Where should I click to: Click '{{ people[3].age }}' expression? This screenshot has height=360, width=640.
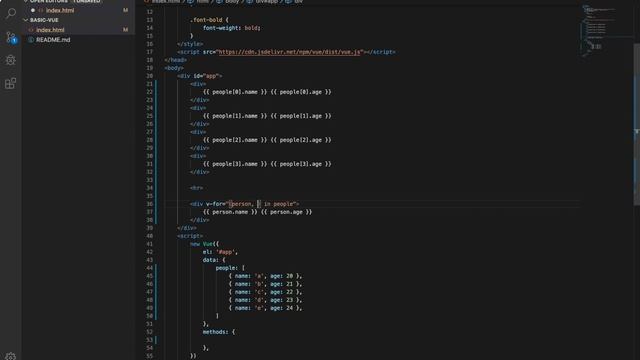pyautogui.click(x=301, y=164)
